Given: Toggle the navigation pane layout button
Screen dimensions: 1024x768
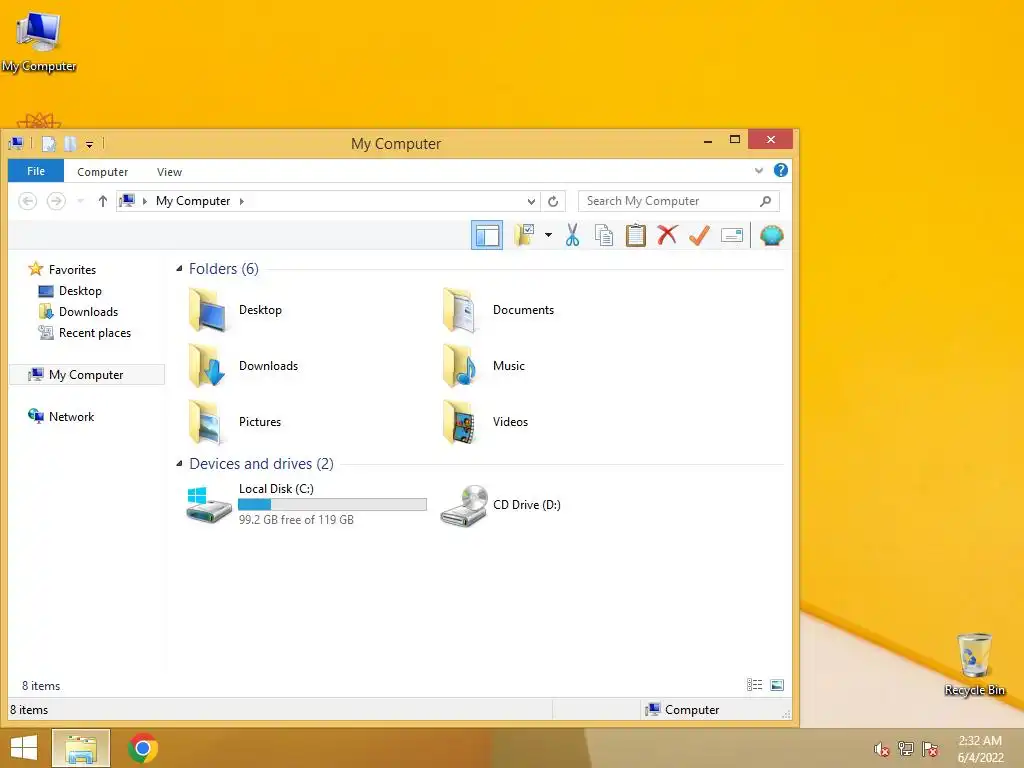Looking at the screenshot, I should [487, 235].
